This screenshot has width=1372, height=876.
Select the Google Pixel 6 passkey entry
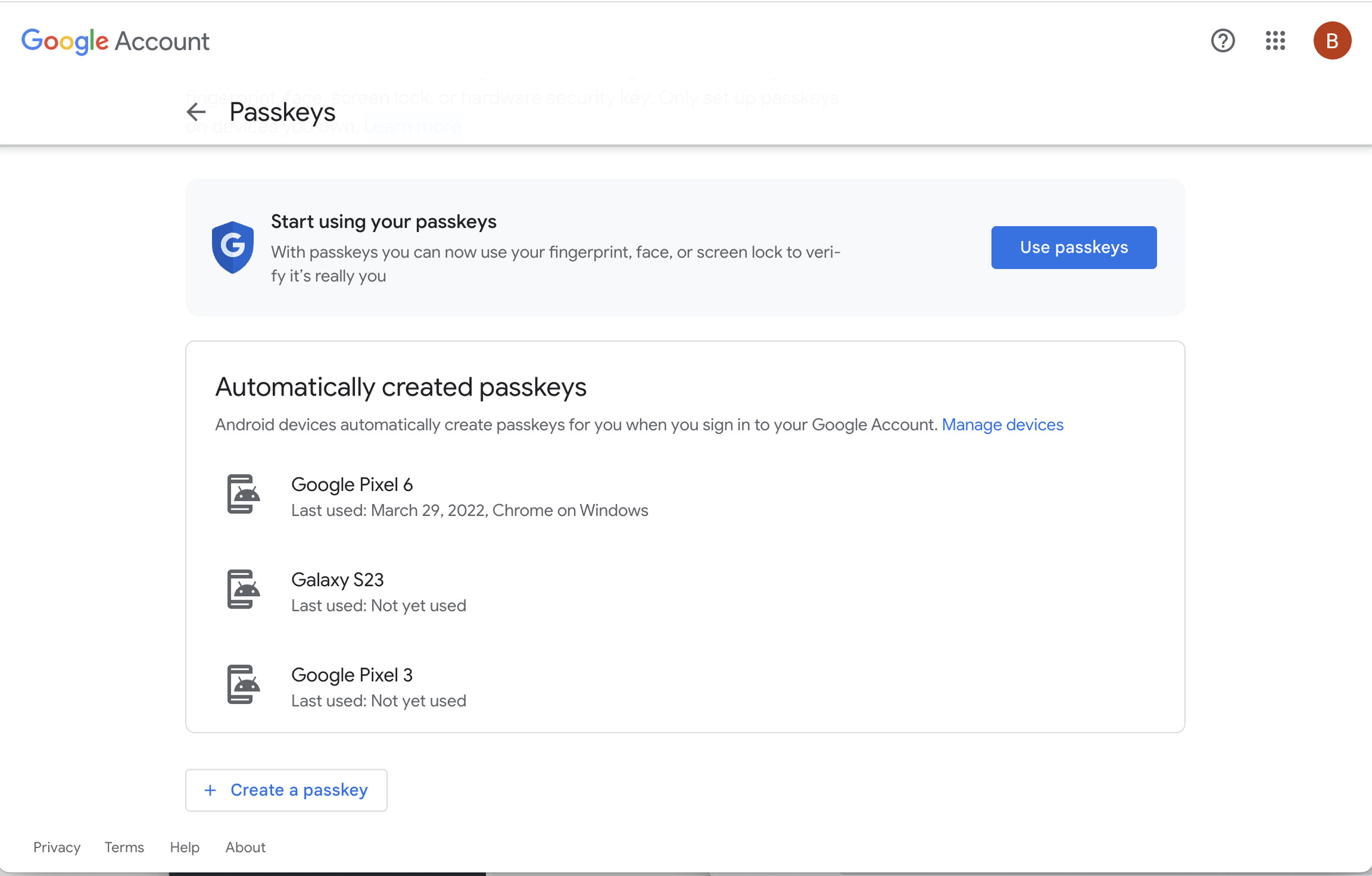470,496
